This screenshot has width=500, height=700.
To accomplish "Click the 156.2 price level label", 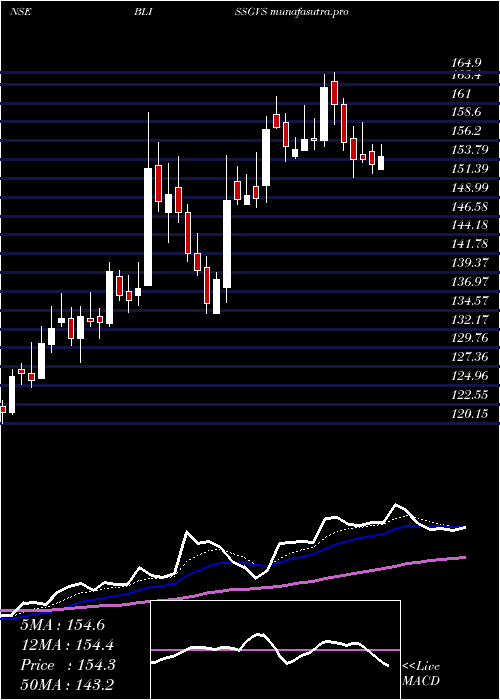I will pyautogui.click(x=466, y=131).
